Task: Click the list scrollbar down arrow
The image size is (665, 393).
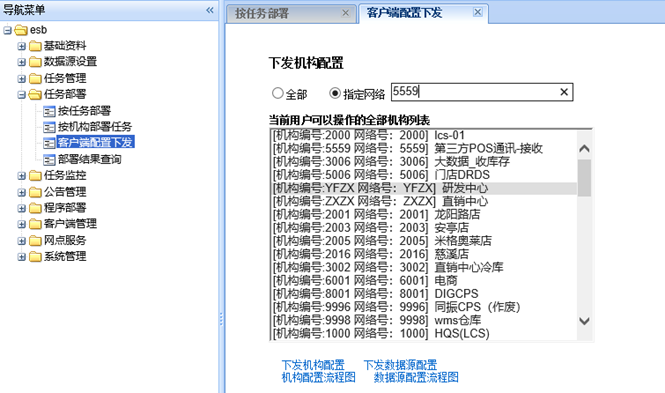Action: [584, 321]
